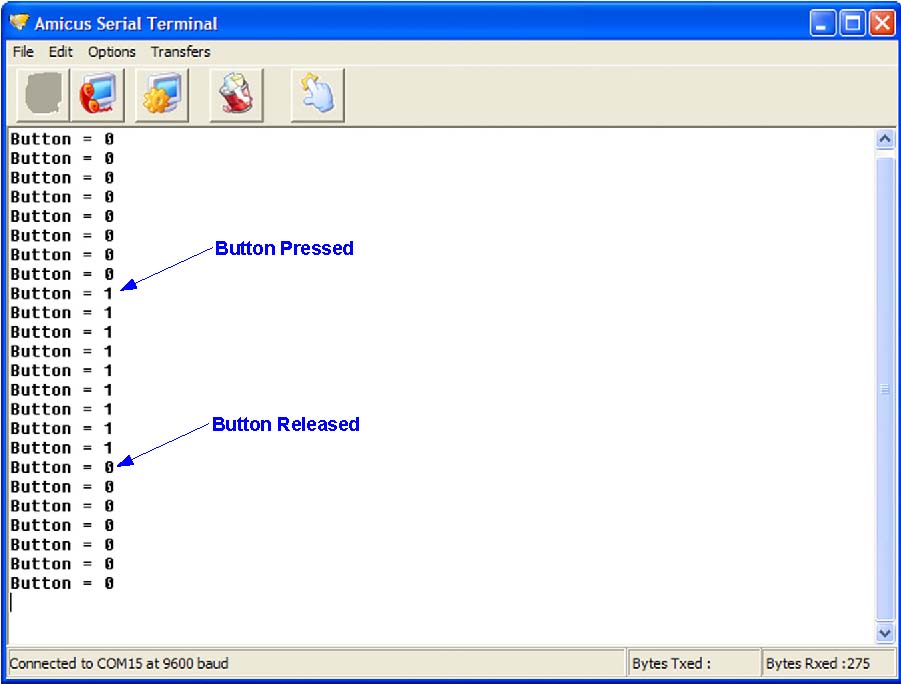Open the File menu
Viewport: 901px width, 684px height.
click(23, 52)
